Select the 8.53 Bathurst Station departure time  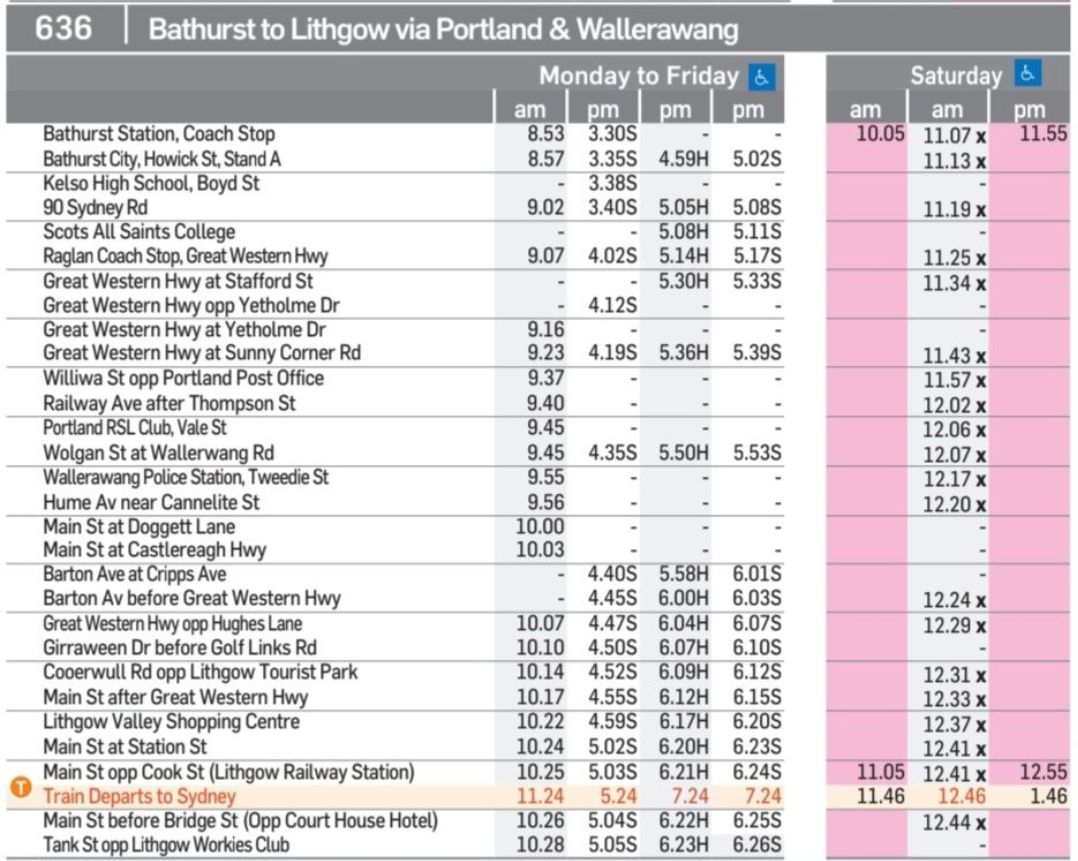[545, 134]
